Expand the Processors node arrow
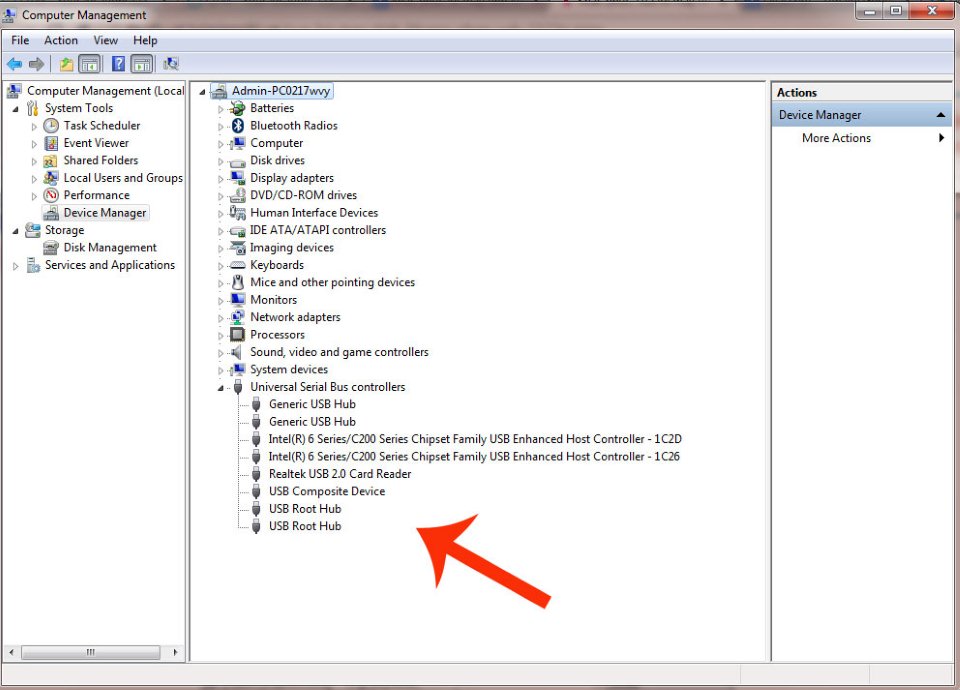 tap(221, 336)
